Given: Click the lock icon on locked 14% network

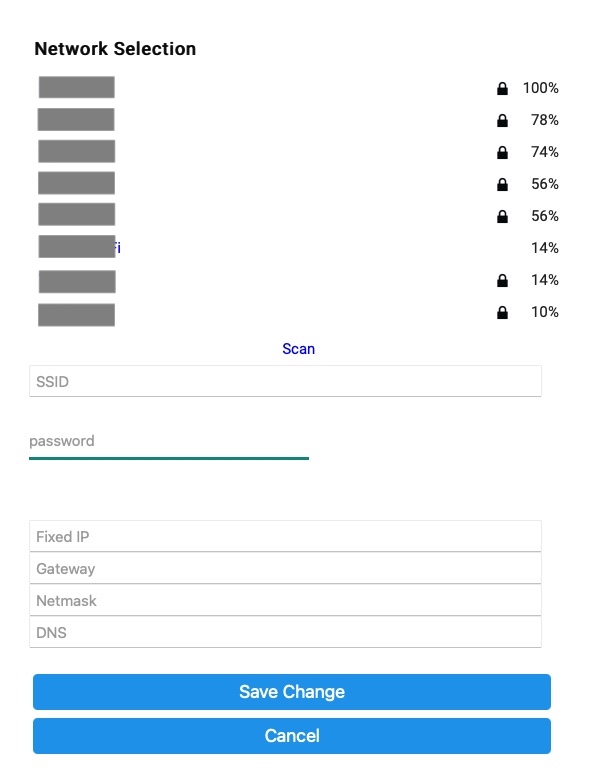Looking at the screenshot, I should [502, 281].
